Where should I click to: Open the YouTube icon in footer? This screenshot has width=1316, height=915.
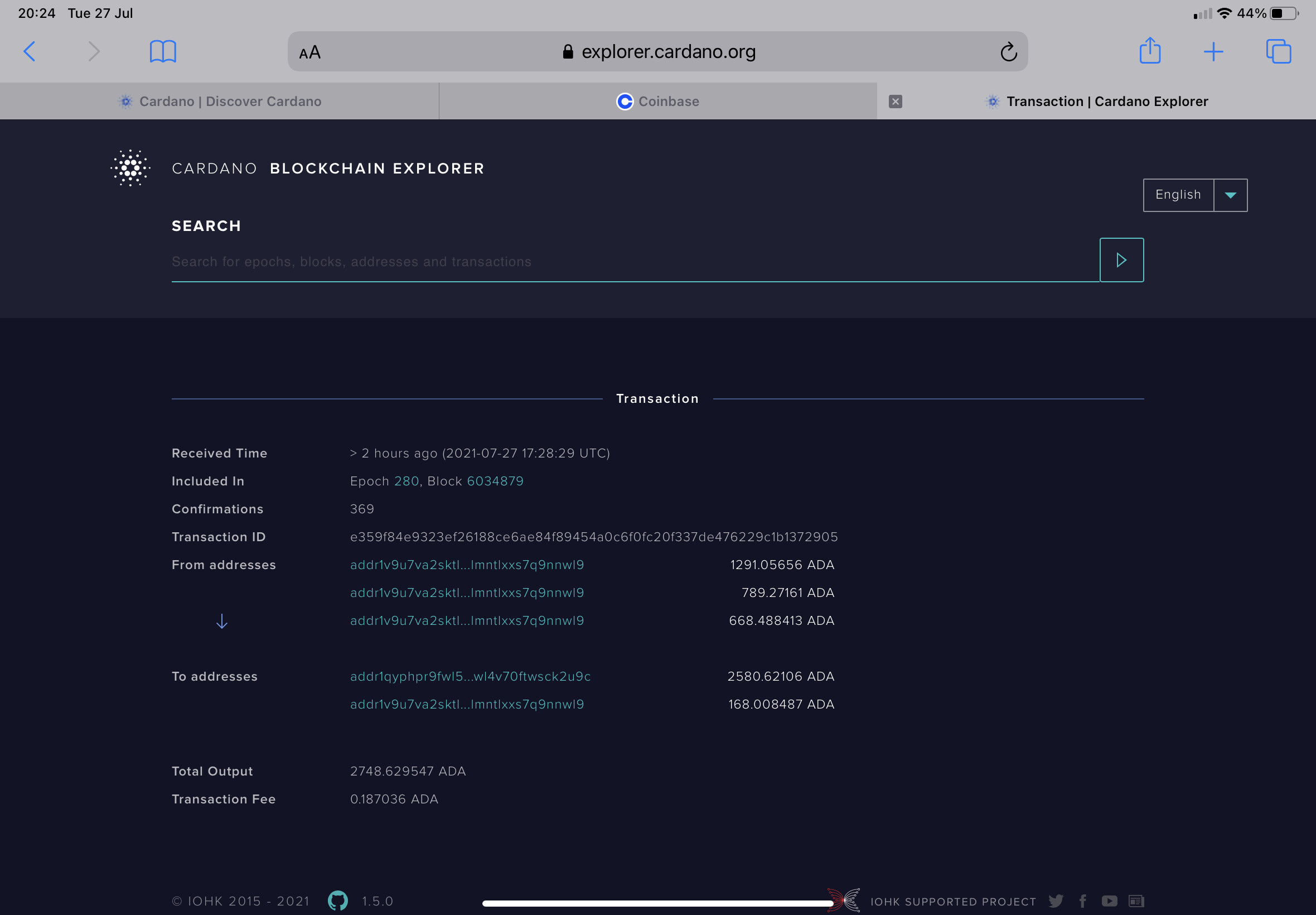(x=1109, y=900)
